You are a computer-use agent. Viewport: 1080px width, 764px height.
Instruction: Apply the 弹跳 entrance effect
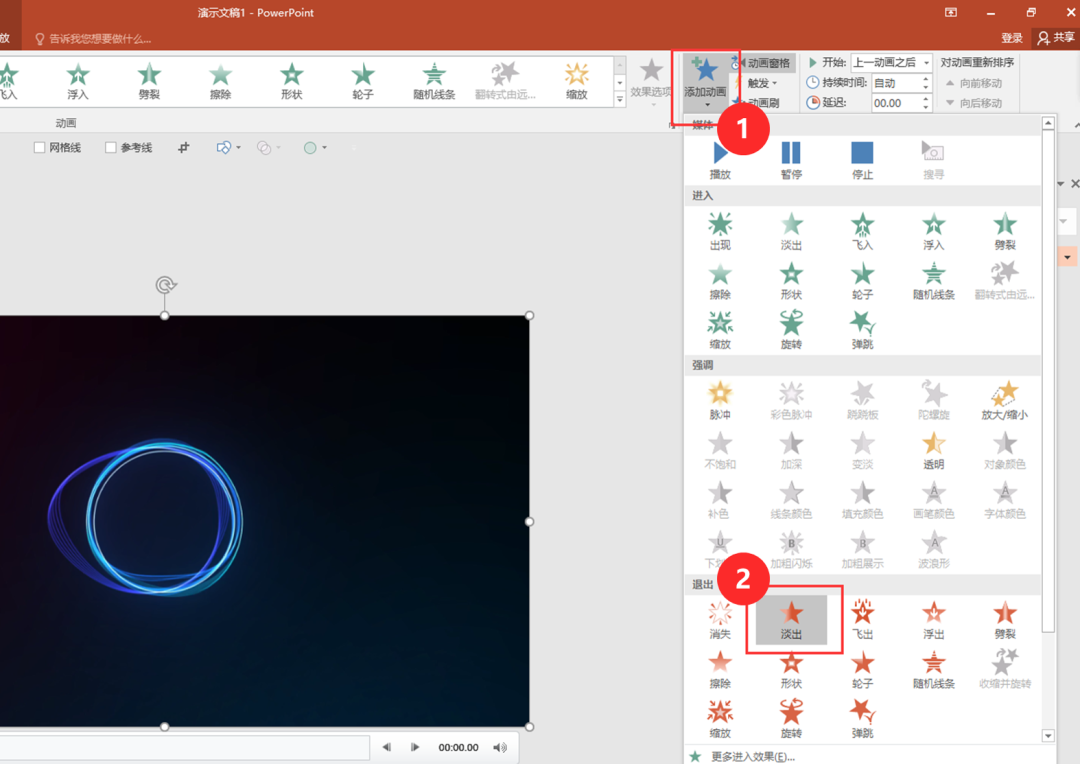[862, 331]
